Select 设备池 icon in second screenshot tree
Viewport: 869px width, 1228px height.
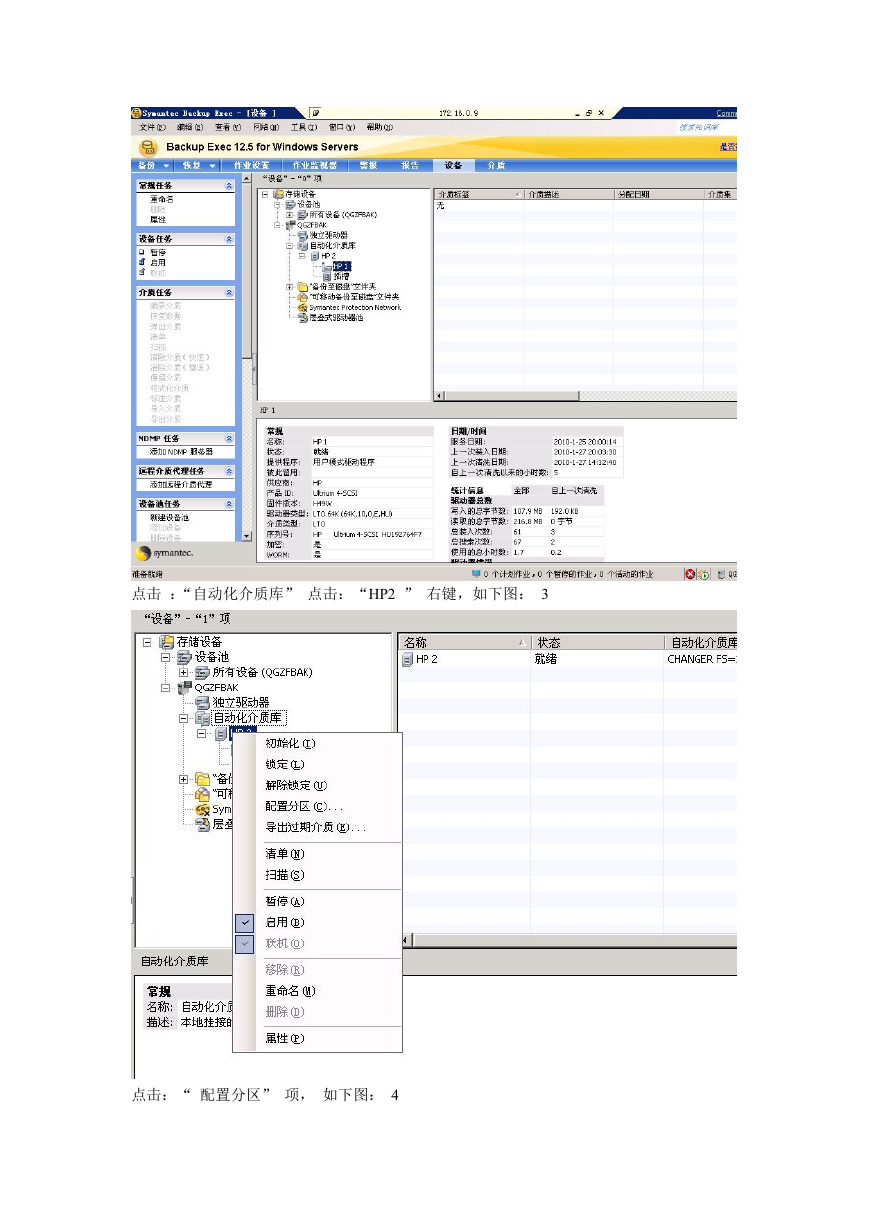(x=185, y=657)
